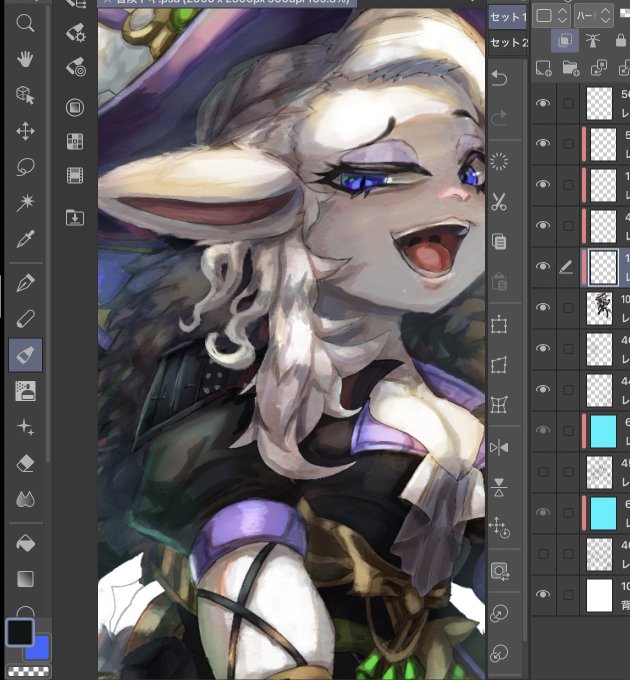Click the Free Transform skewed-box icon

tap(499, 365)
